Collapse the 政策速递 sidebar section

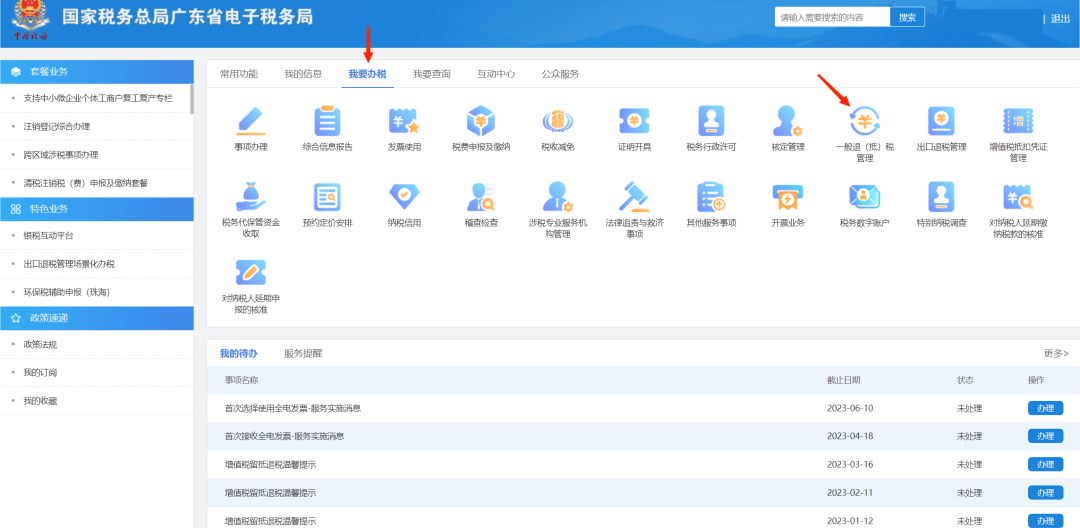(96, 318)
